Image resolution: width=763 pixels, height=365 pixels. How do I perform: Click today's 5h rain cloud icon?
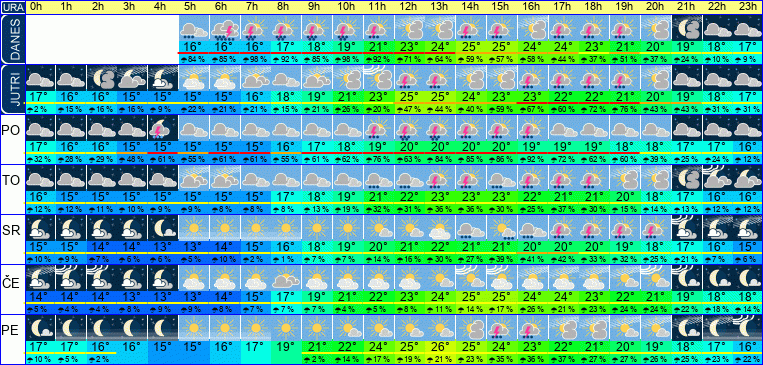point(193,28)
